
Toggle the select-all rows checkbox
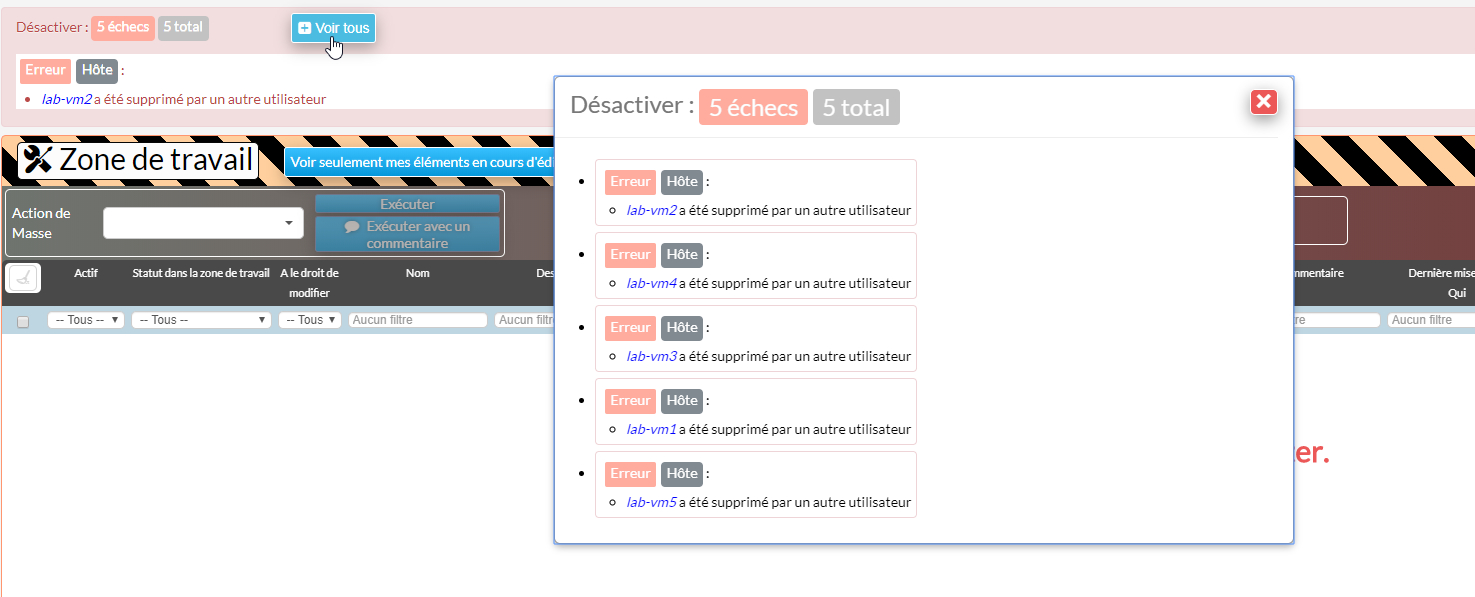pyautogui.click(x=23, y=321)
